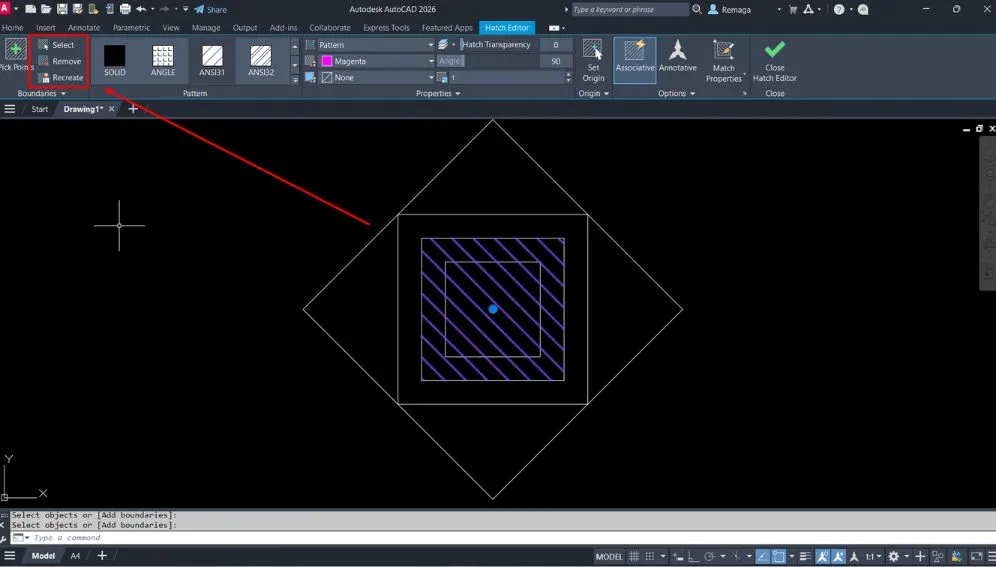Switch to the Express Tools tab
The width and height of the screenshot is (996, 567).
386,28
